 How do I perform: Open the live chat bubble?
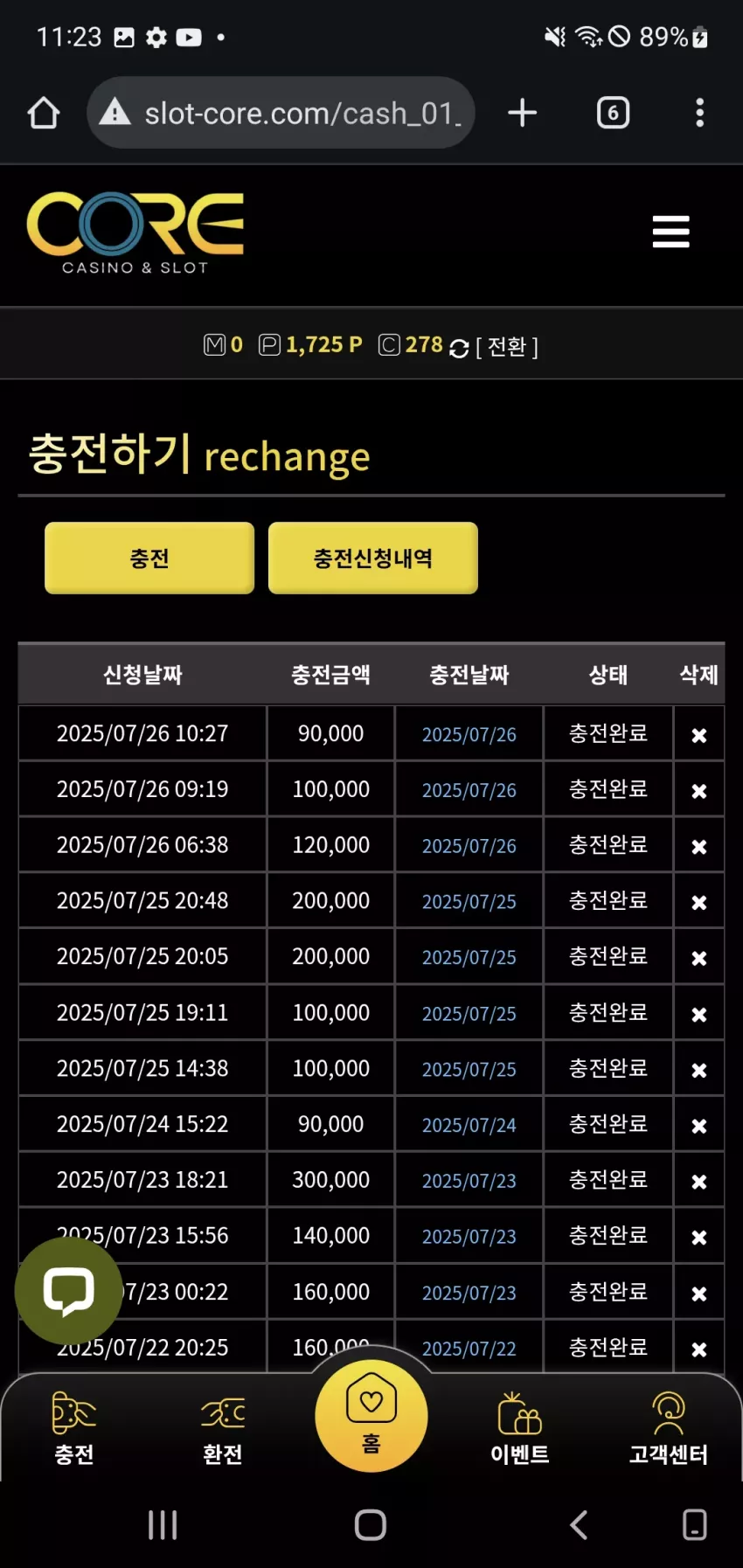click(x=68, y=1290)
